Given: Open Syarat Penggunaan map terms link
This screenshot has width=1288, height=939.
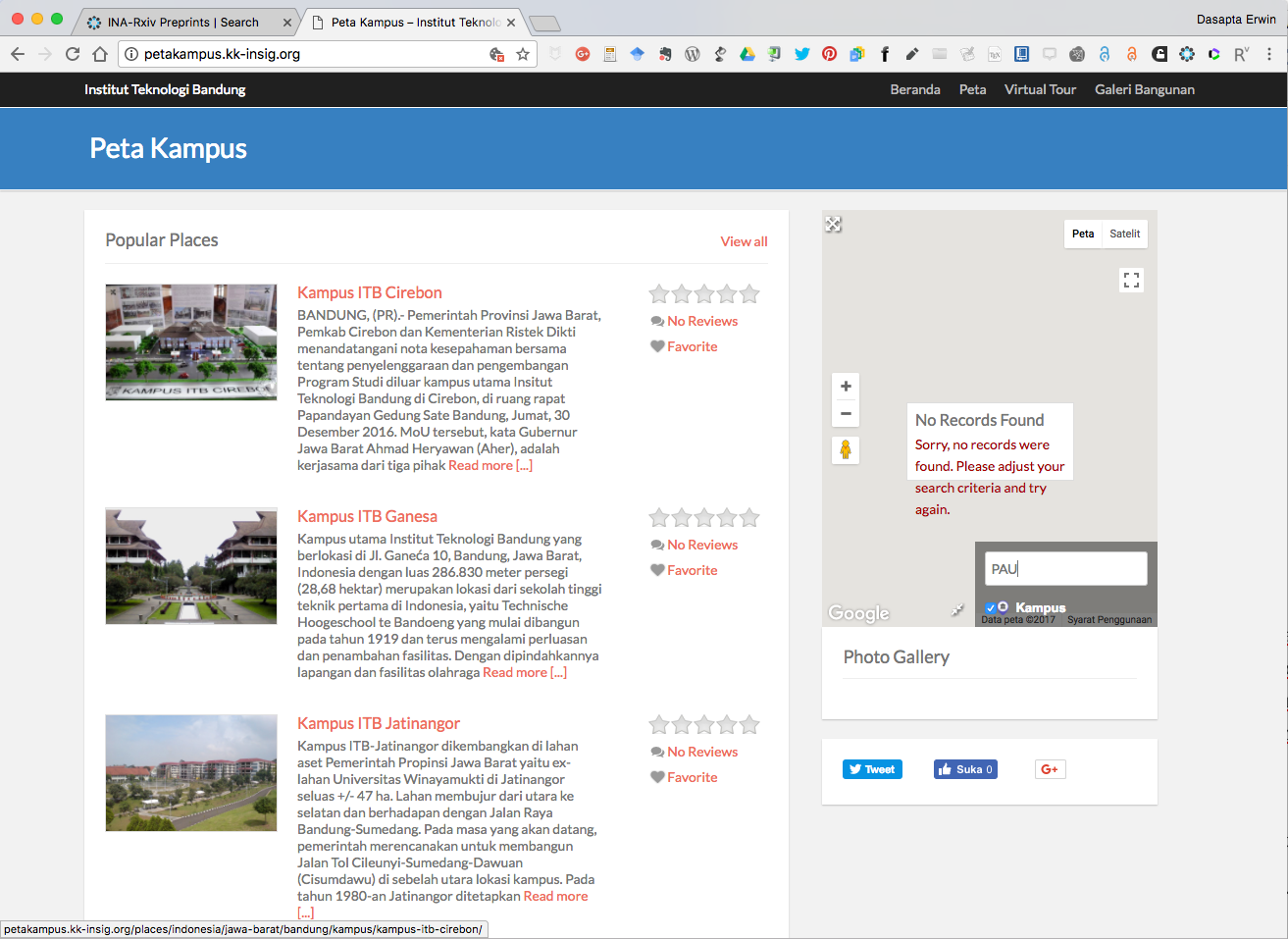Looking at the screenshot, I should point(1109,620).
